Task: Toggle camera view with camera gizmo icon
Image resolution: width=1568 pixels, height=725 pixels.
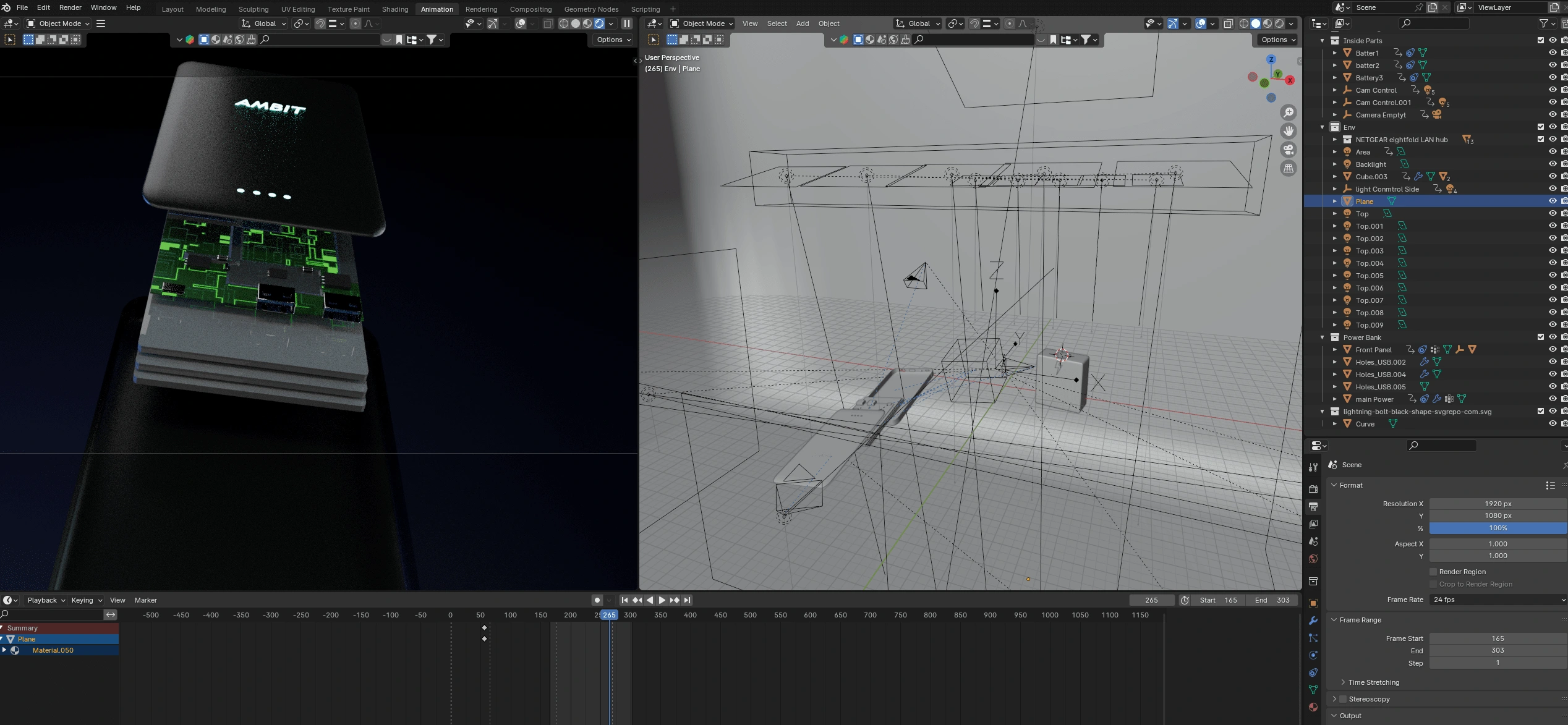Action: [x=1289, y=150]
